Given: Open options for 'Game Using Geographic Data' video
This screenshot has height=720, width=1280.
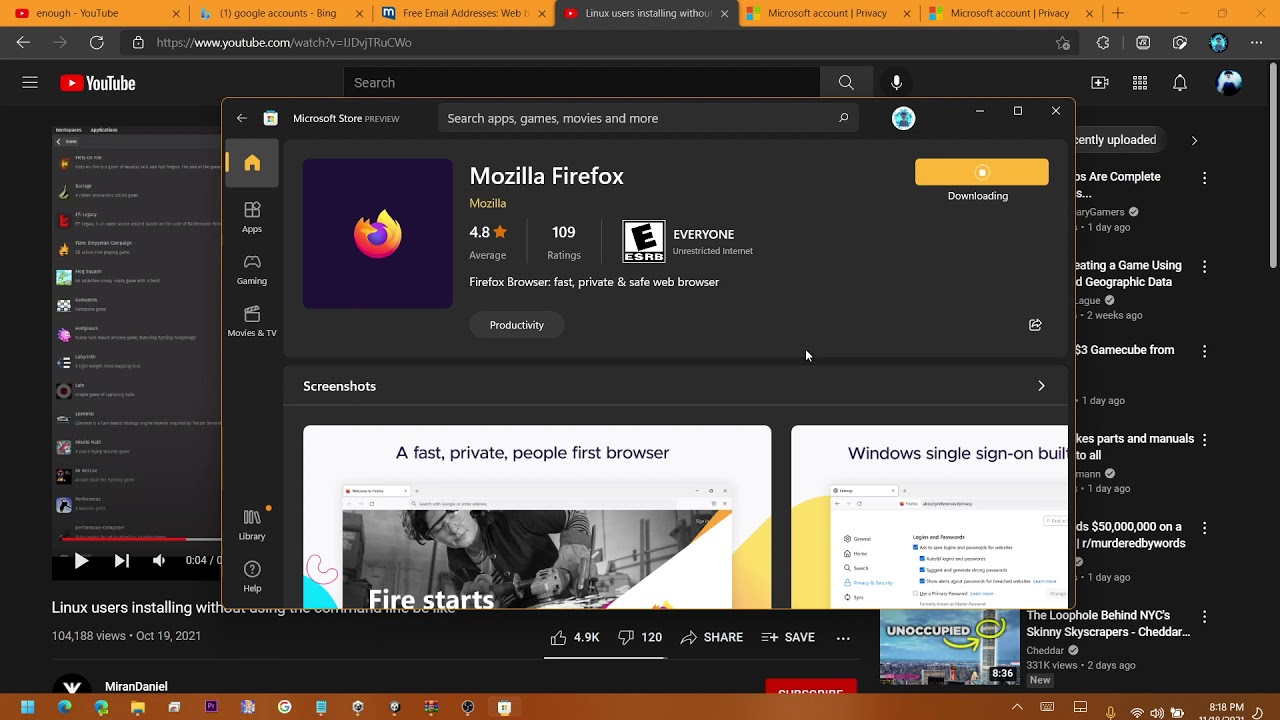Looking at the screenshot, I should click(x=1204, y=267).
